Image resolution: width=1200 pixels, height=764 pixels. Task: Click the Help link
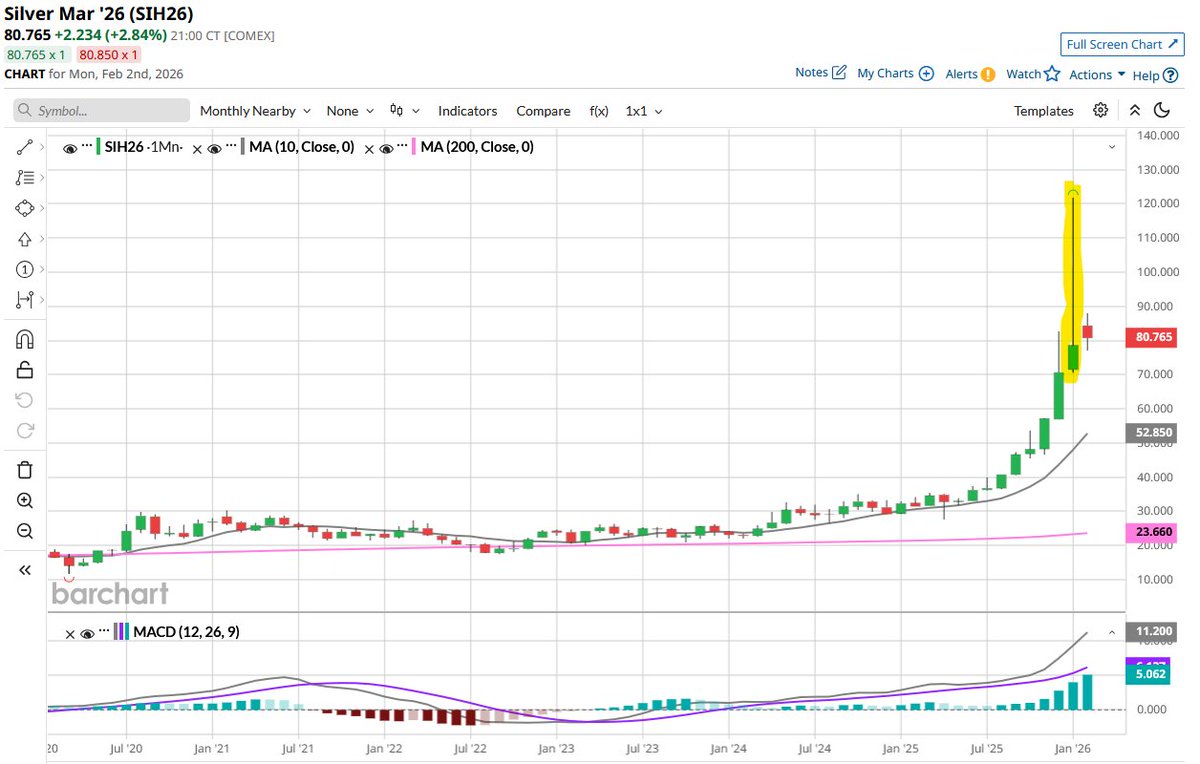(x=1146, y=76)
